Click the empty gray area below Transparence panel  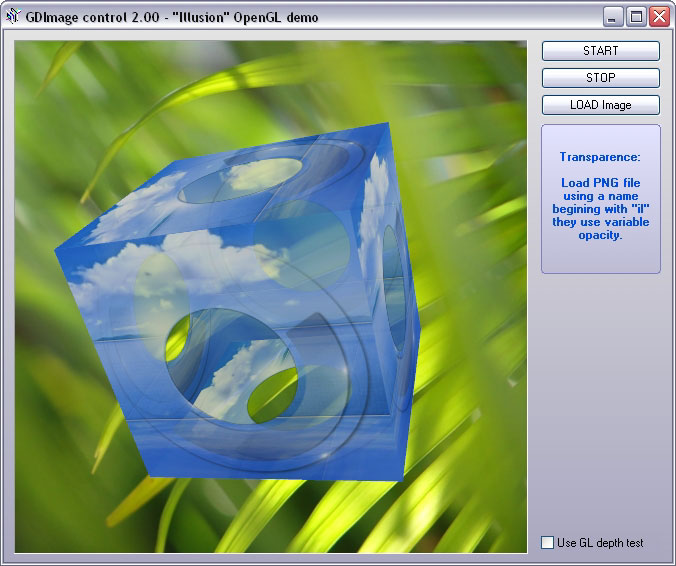click(x=601, y=401)
